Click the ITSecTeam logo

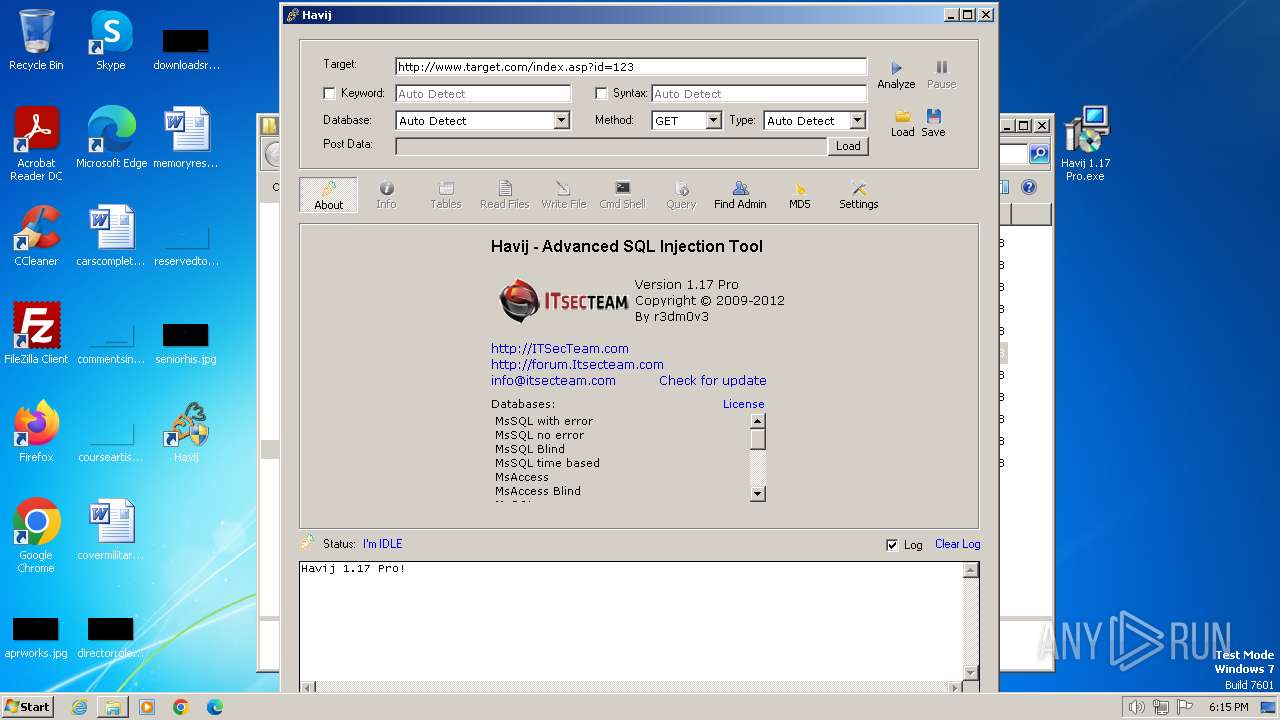(564, 300)
